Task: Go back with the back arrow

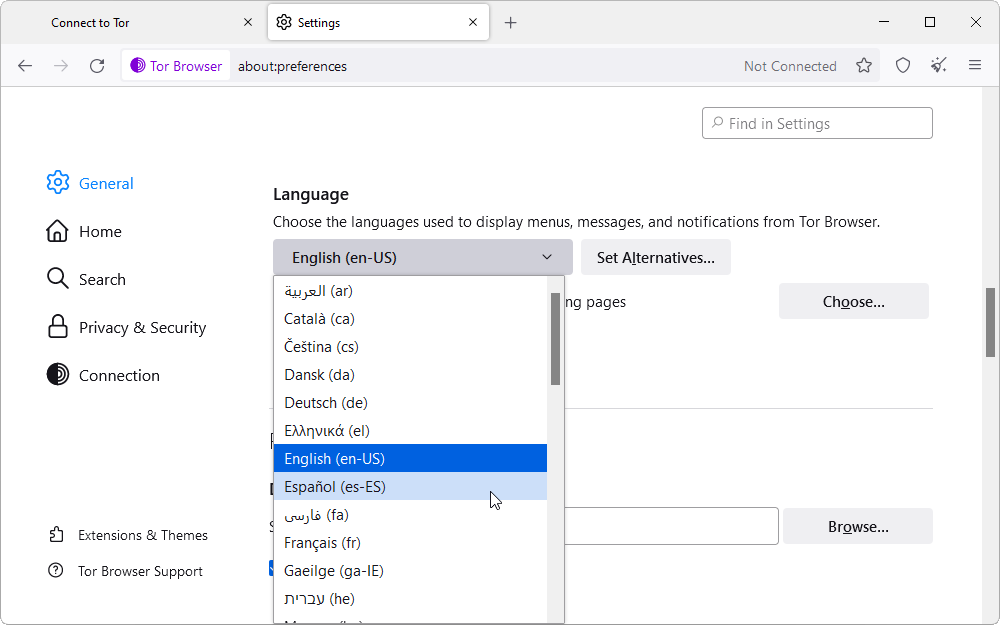Action: coord(25,66)
